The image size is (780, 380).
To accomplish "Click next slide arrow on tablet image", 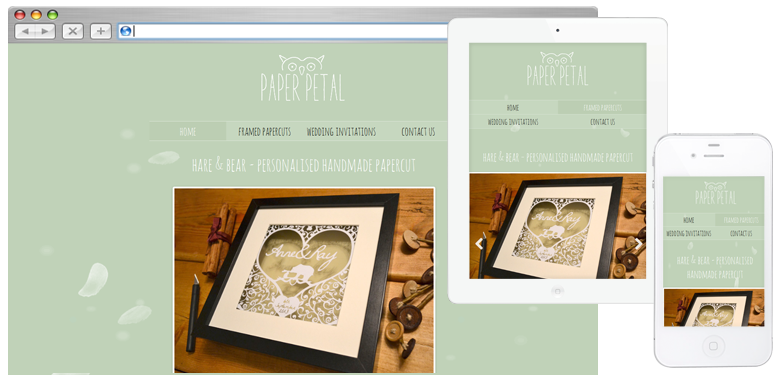I will click(x=638, y=244).
